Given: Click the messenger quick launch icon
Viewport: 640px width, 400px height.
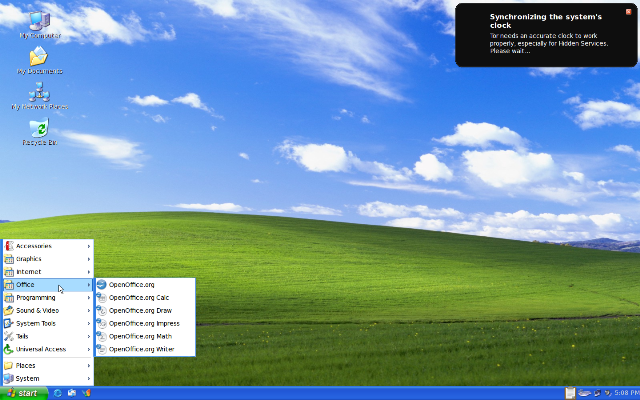Looking at the screenshot, I should tap(86, 393).
